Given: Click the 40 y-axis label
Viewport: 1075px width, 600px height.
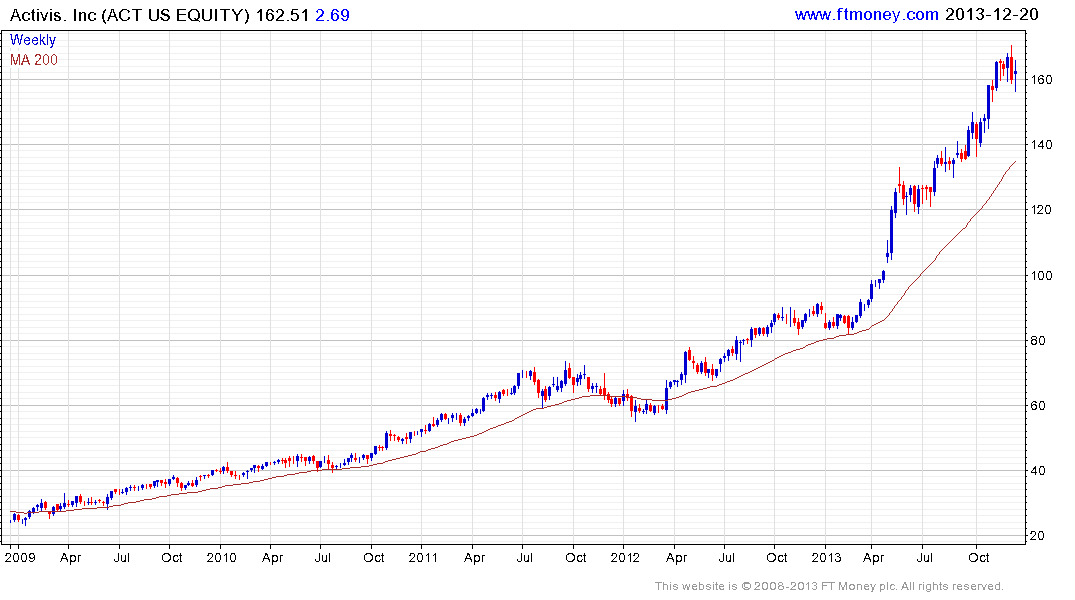Looking at the screenshot, I should click(x=1038, y=471).
